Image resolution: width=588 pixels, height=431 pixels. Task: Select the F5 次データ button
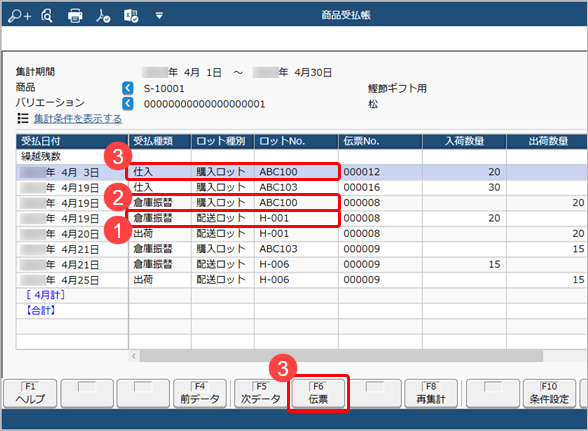pos(261,393)
